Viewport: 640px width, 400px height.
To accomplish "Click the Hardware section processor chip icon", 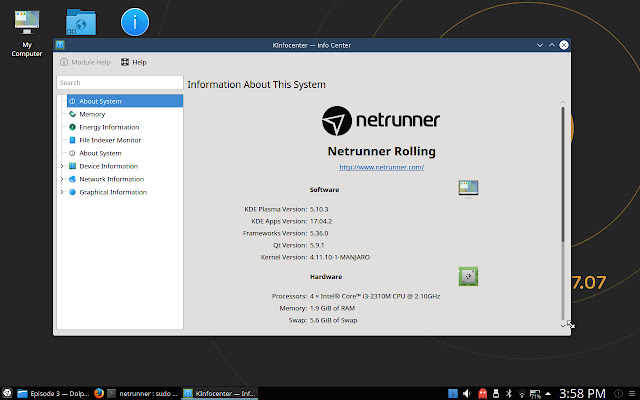I will 468,276.
